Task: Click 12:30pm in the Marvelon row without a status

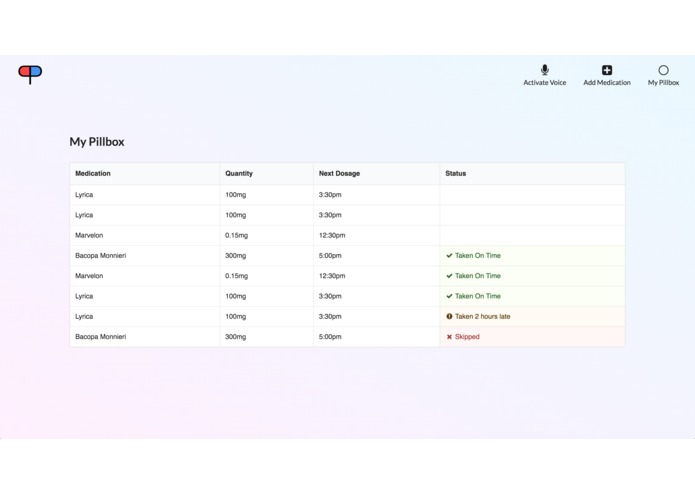Action: coord(332,235)
